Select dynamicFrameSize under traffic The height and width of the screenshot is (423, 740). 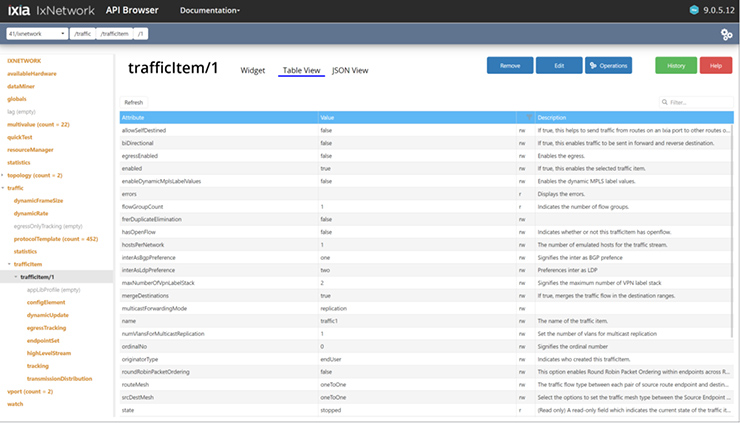click(38, 201)
